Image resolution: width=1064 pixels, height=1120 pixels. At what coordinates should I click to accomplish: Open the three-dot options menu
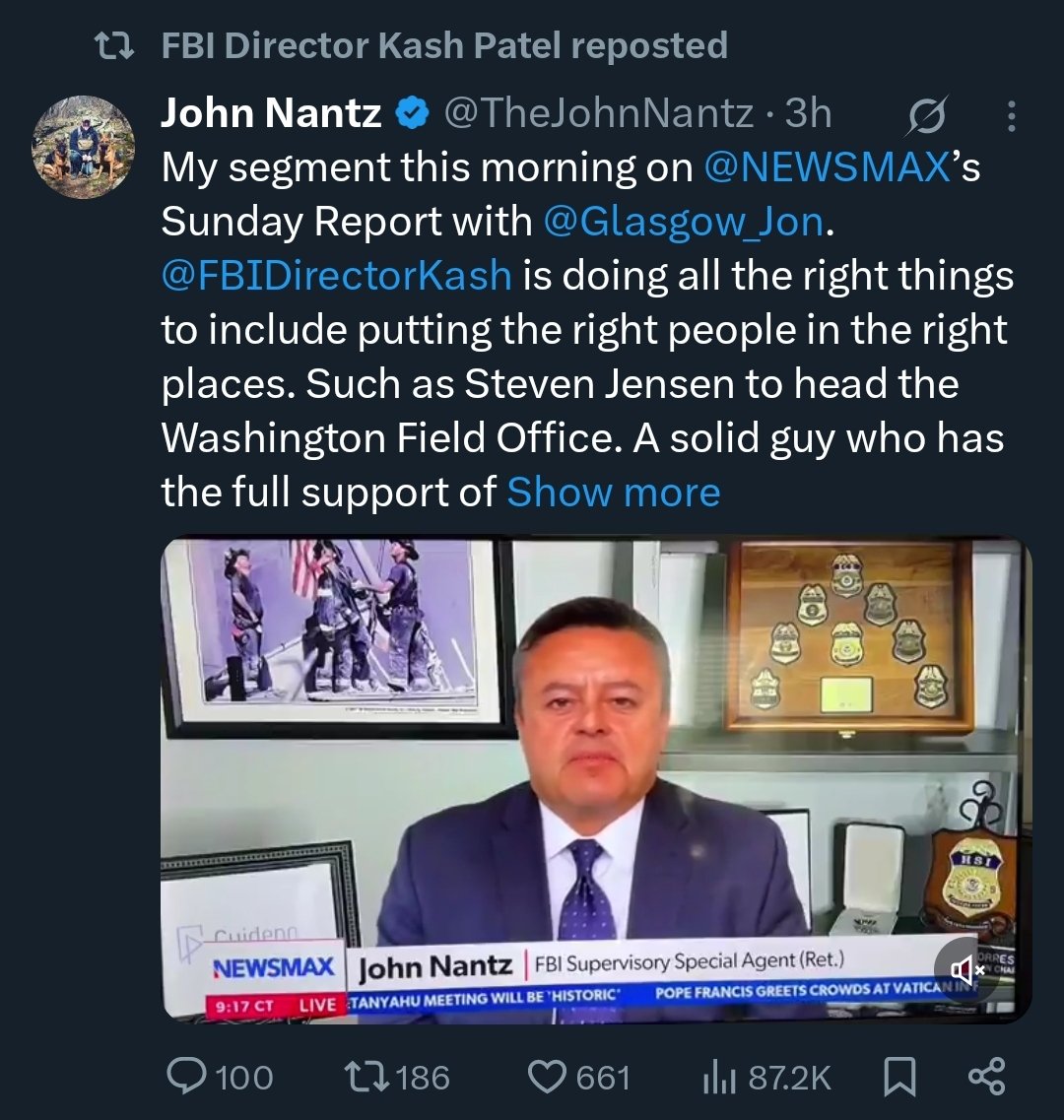(x=1012, y=115)
